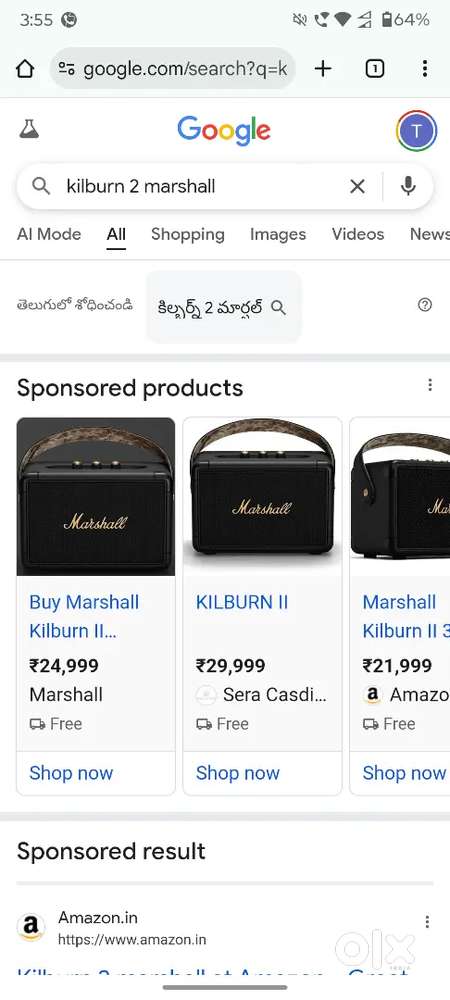Start voice search with microphone icon
Screen dimensions: 450x1000
click(408, 186)
